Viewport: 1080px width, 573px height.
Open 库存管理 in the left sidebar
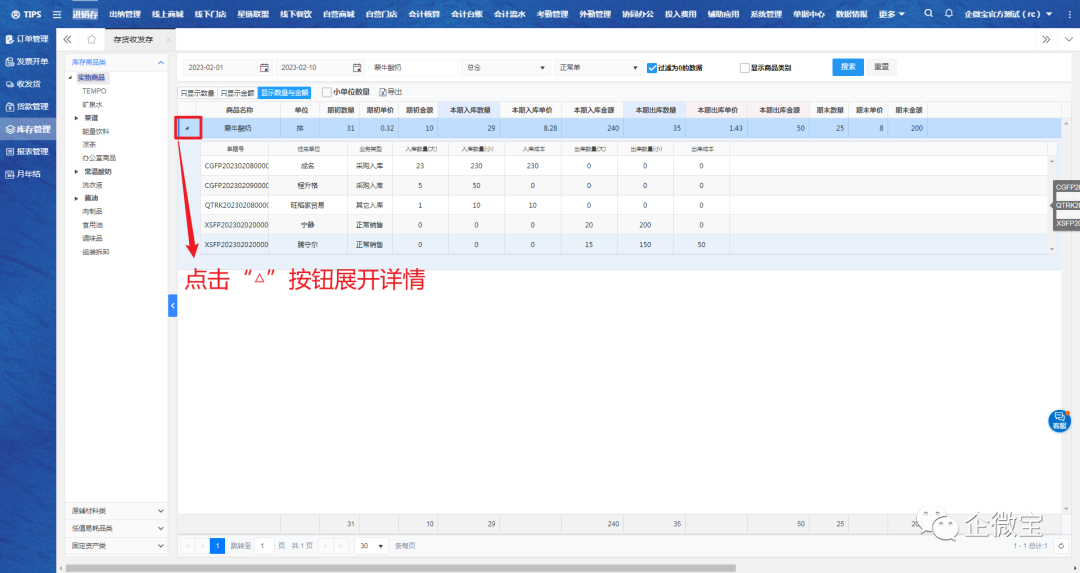27,129
